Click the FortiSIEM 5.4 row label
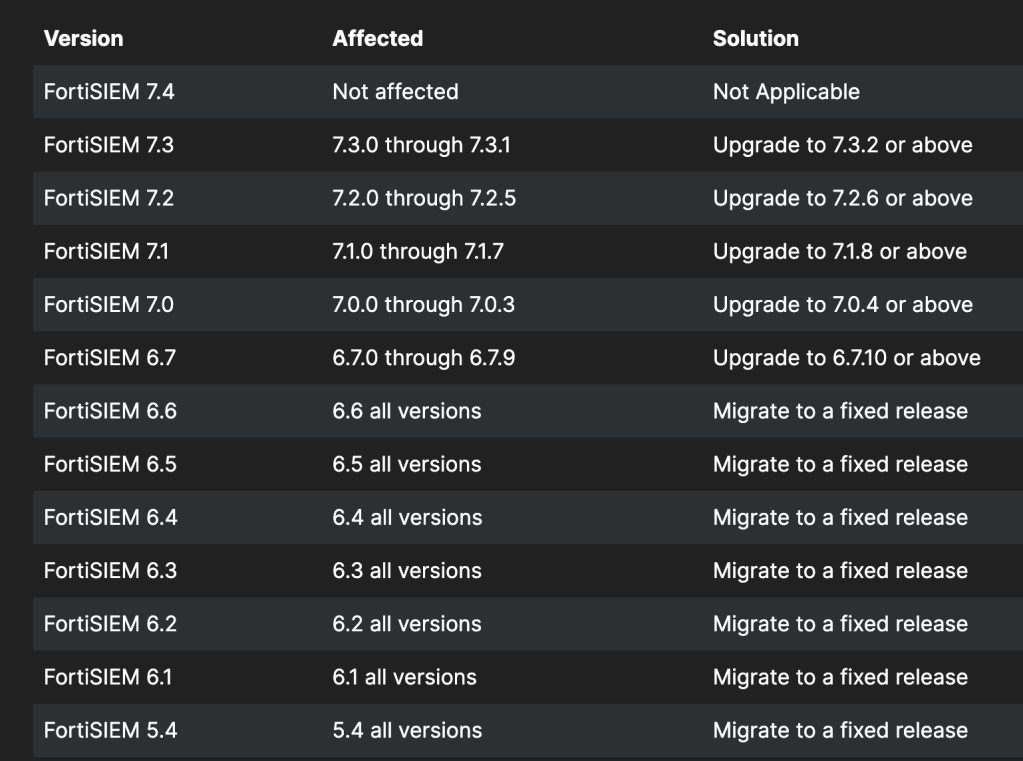Screen dimensions: 1023x761 tap(110, 730)
